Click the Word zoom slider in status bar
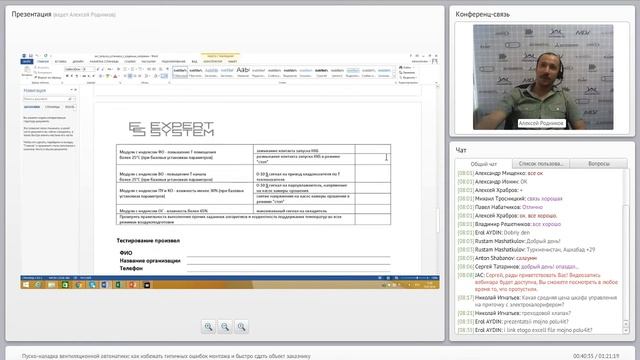 point(416,278)
